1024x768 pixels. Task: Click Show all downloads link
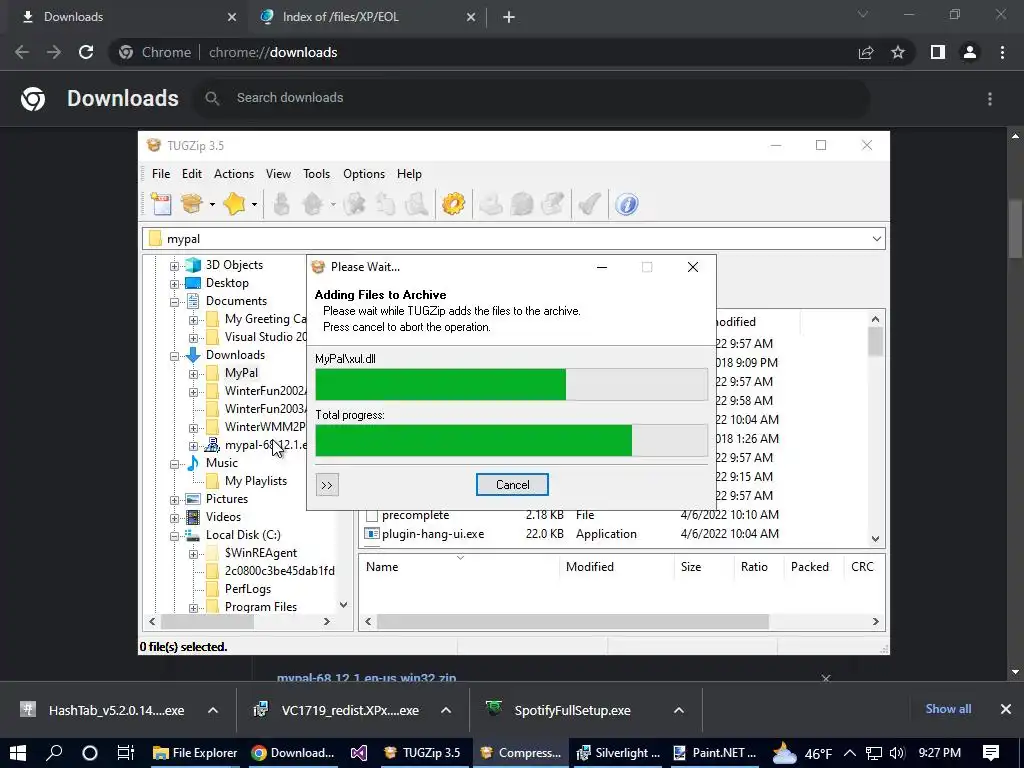pos(948,709)
